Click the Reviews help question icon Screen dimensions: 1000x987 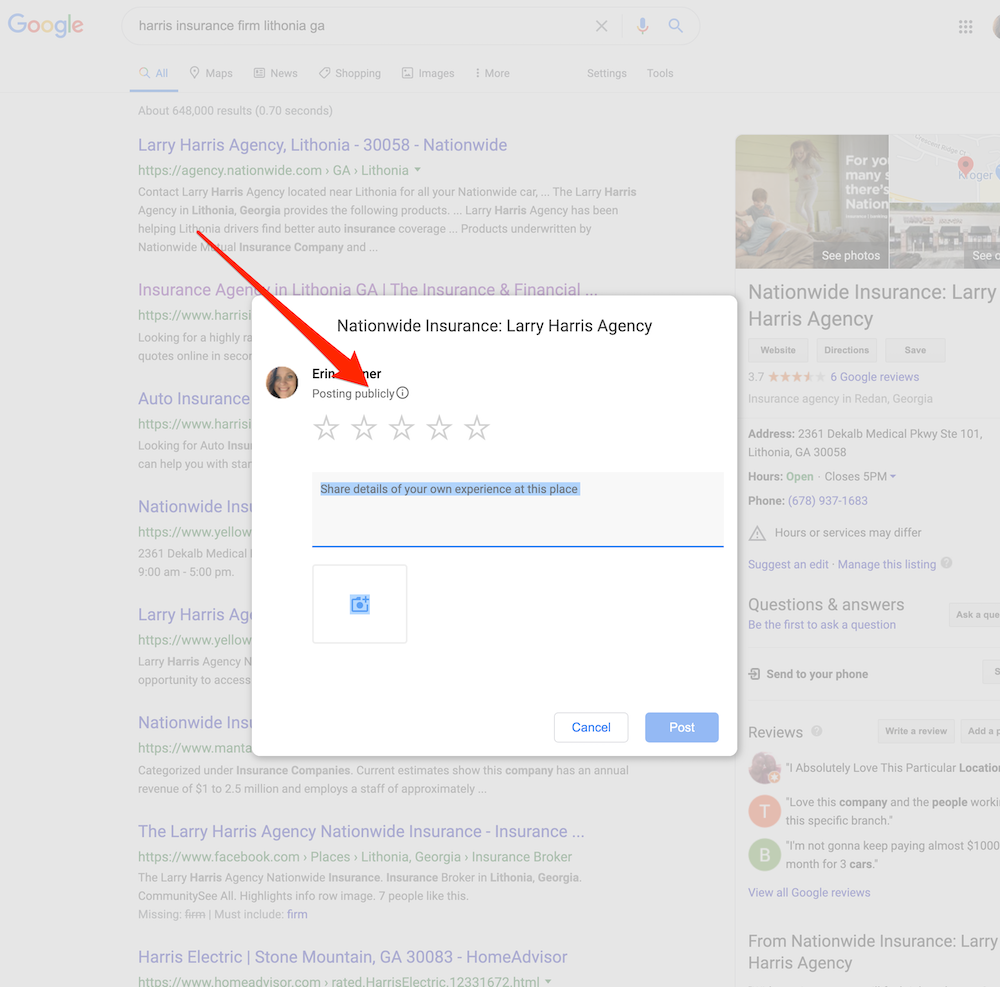click(816, 731)
